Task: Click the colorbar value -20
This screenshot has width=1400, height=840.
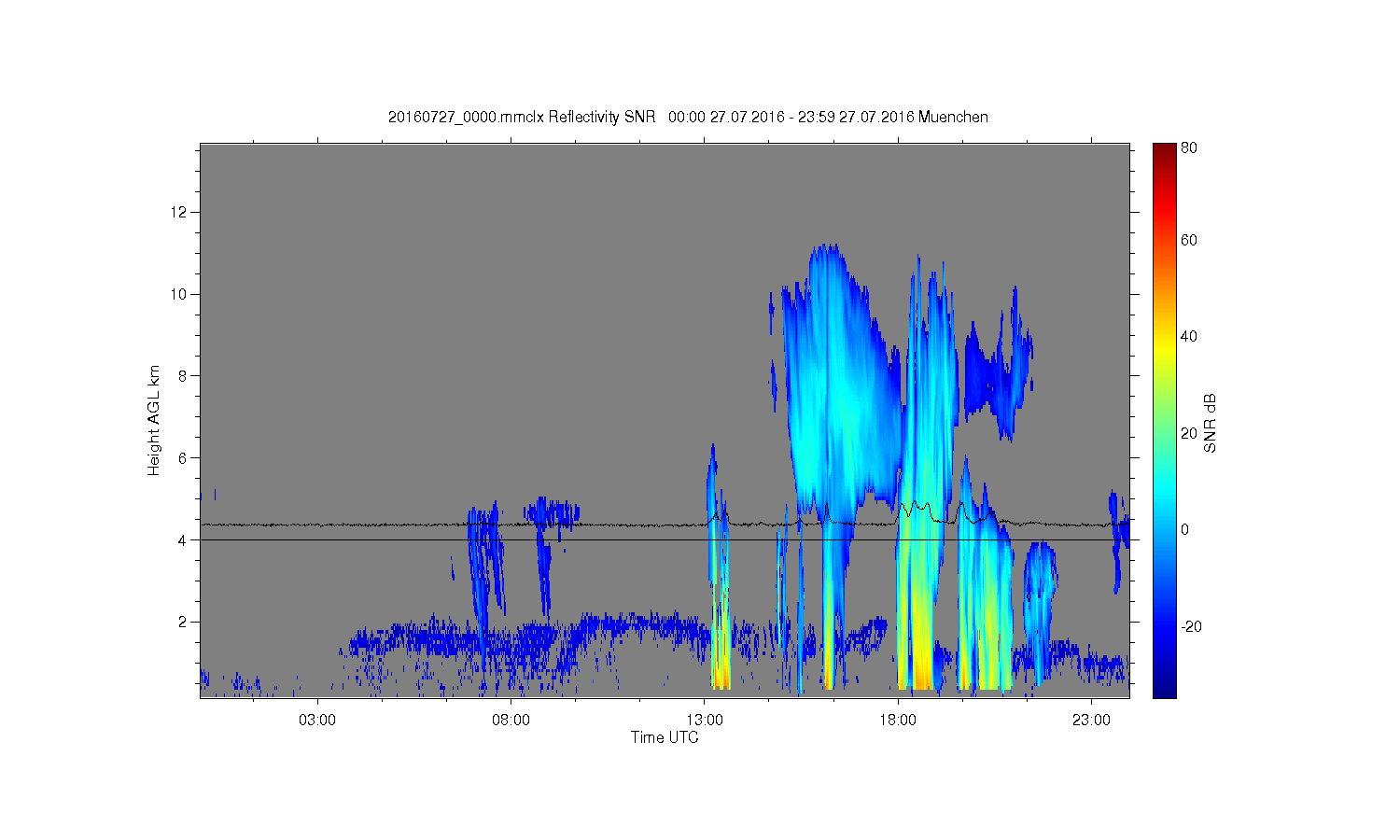Action: click(1192, 626)
